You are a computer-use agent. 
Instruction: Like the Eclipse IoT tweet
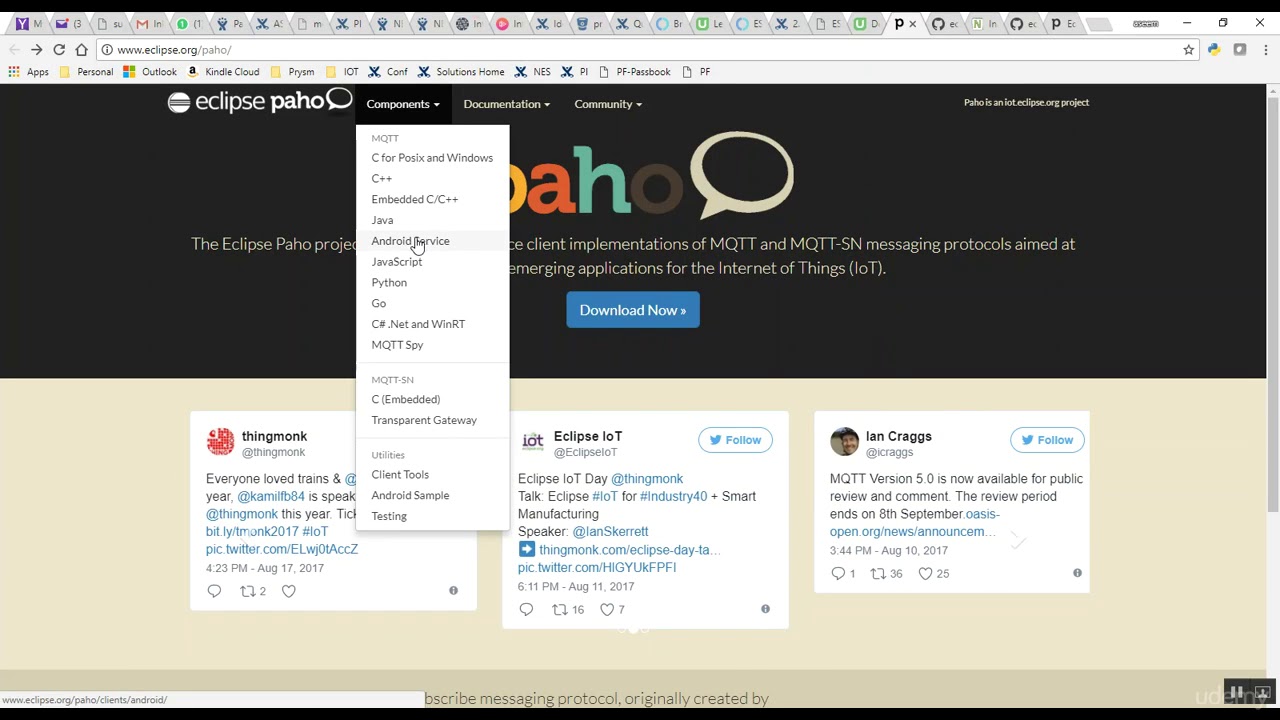point(612,609)
